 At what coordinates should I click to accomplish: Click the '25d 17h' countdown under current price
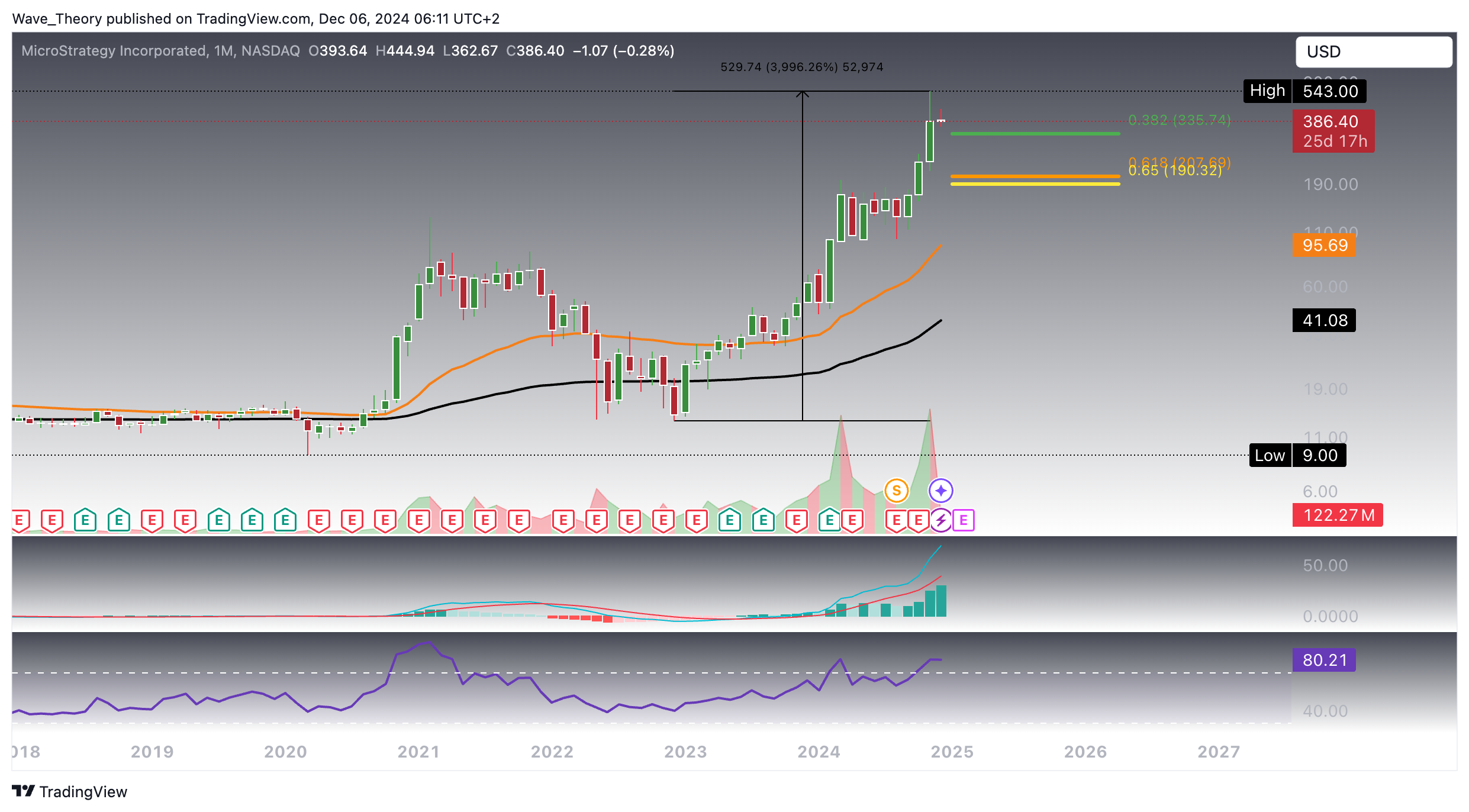[x=1335, y=141]
